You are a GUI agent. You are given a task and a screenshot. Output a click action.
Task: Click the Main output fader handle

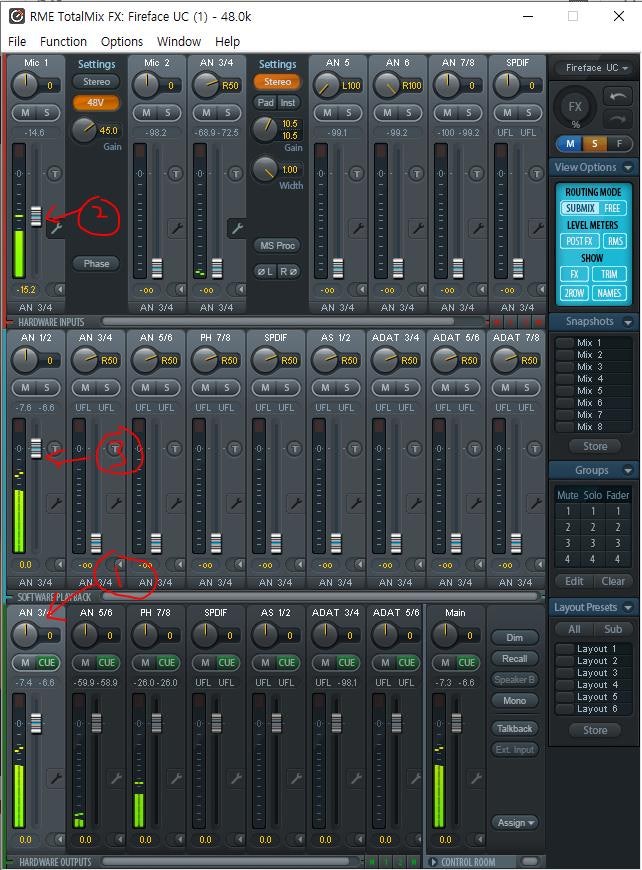[456, 722]
